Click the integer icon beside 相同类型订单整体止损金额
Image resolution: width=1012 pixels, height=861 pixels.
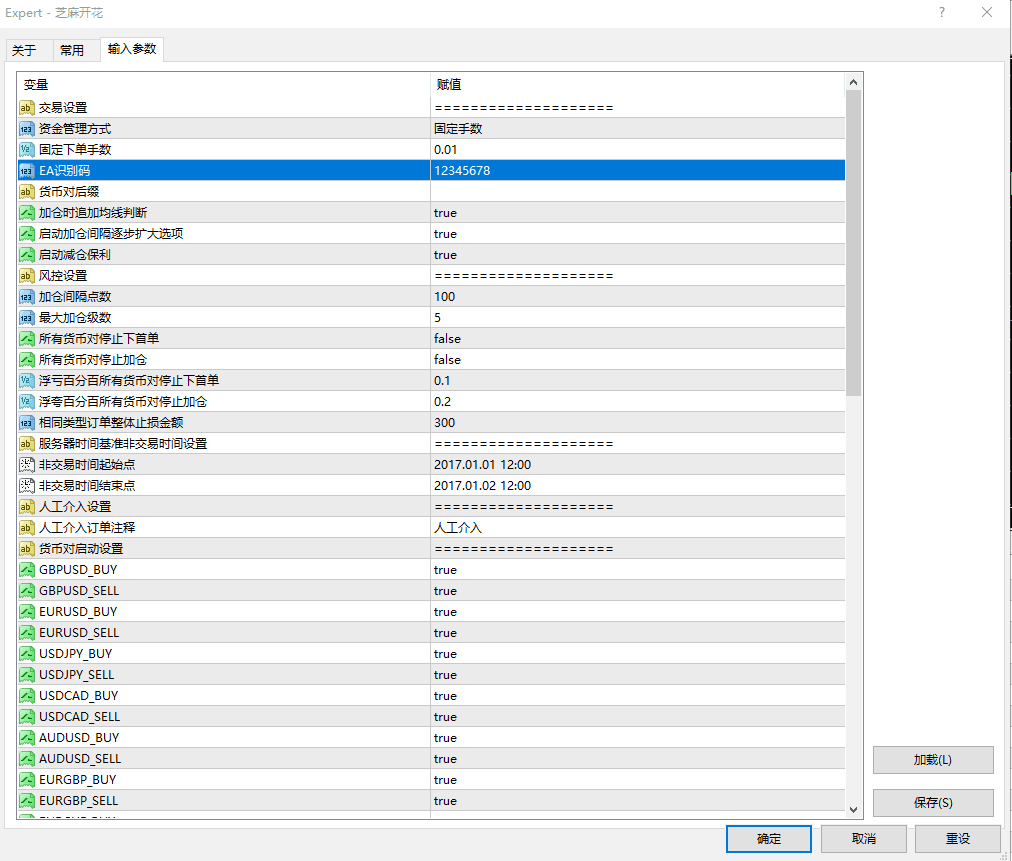pyautogui.click(x=26, y=423)
